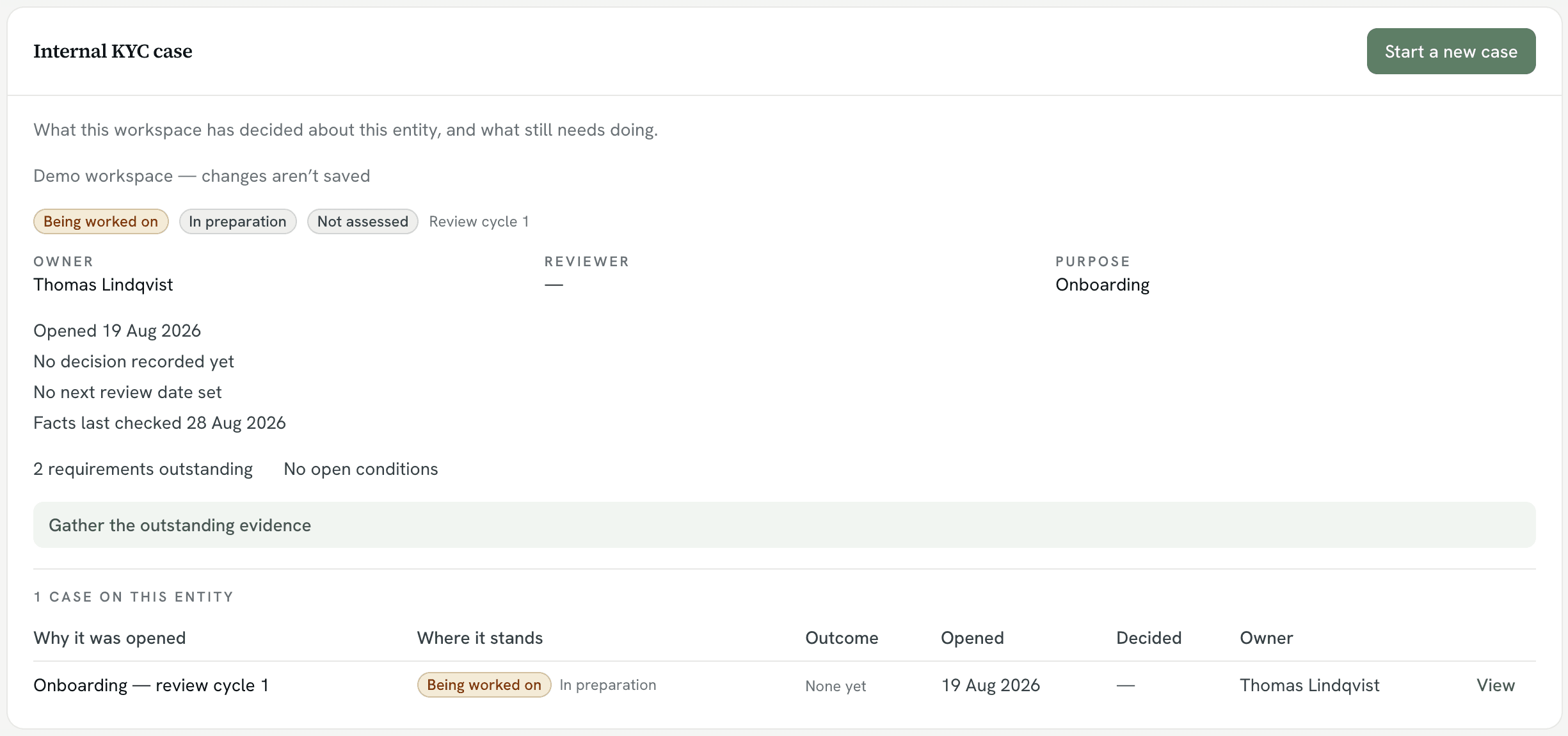Click Facts last checked 28 Aug 2026
Viewport: 1568px width, 736px height.
(159, 423)
